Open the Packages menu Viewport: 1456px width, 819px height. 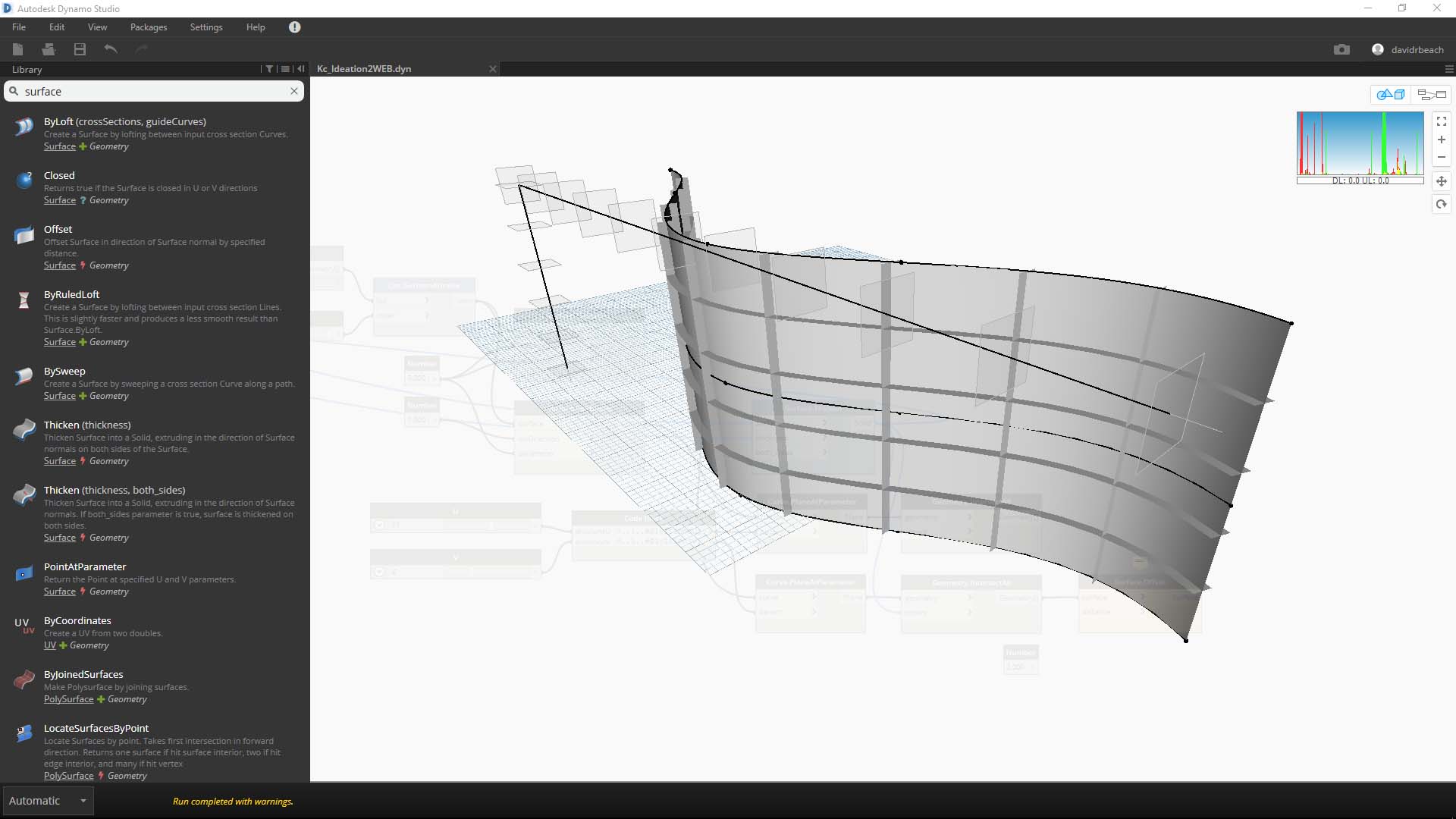click(148, 27)
